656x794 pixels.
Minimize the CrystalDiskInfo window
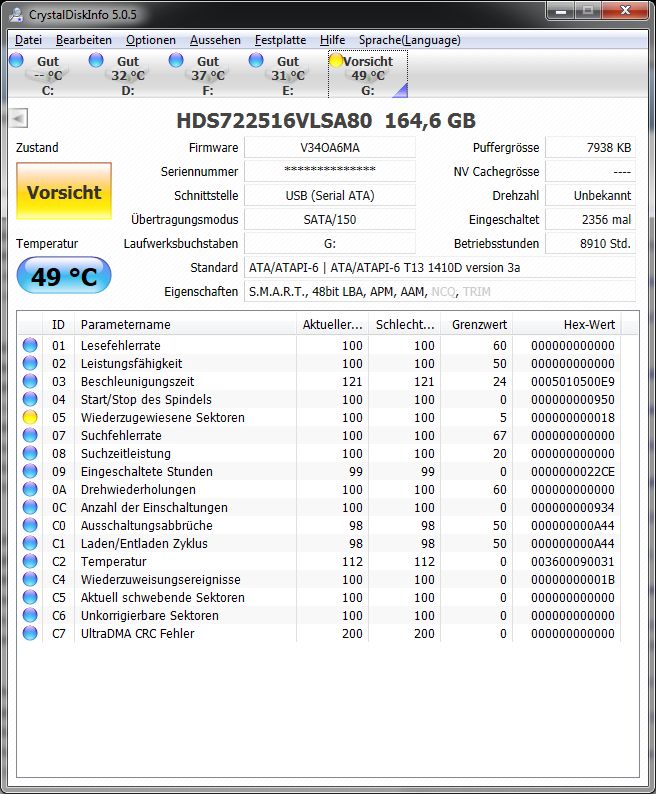[x=561, y=11]
